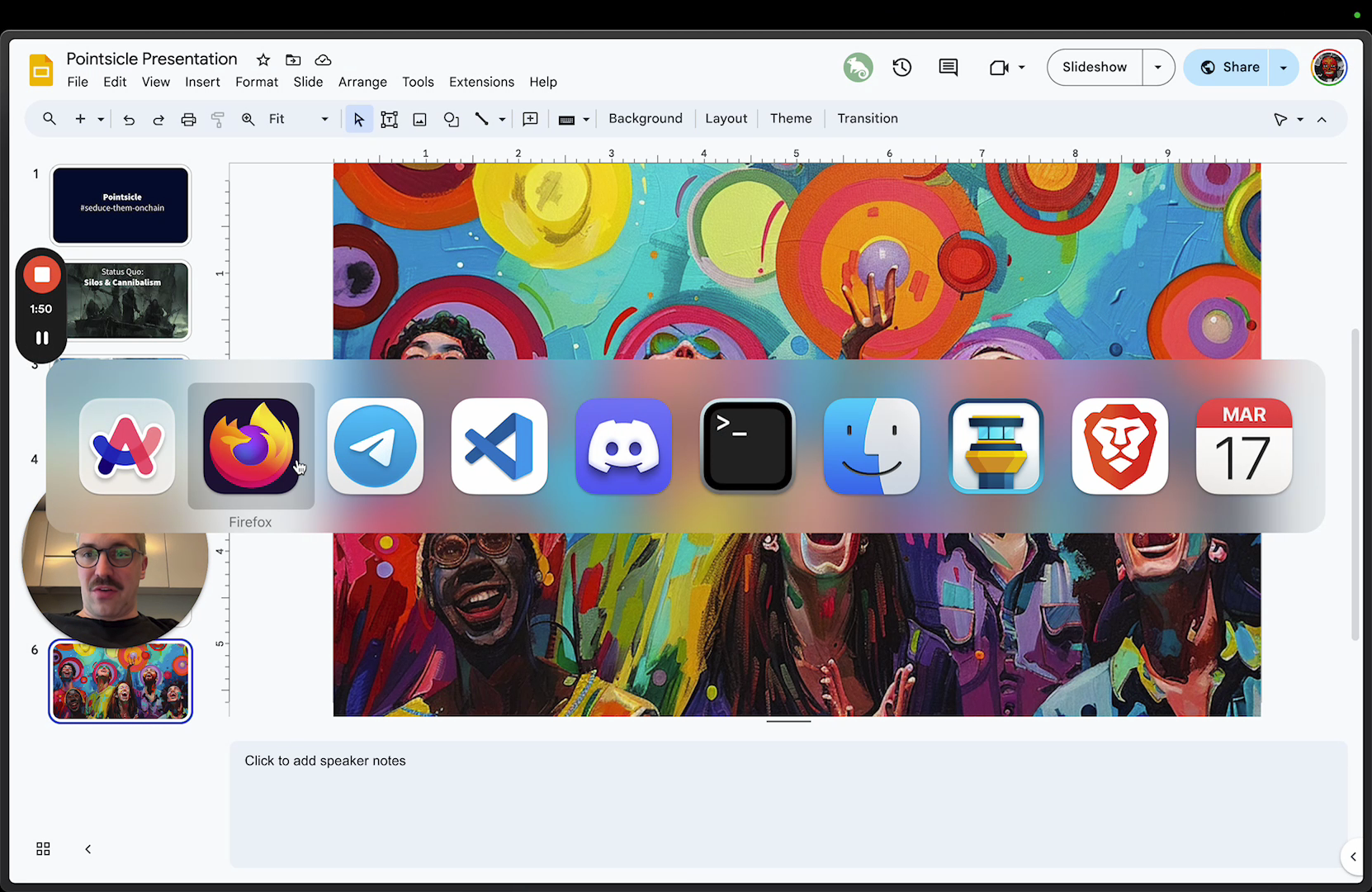This screenshot has height=892, width=1372.
Task: Start a video call camera icon
Action: (x=999, y=67)
